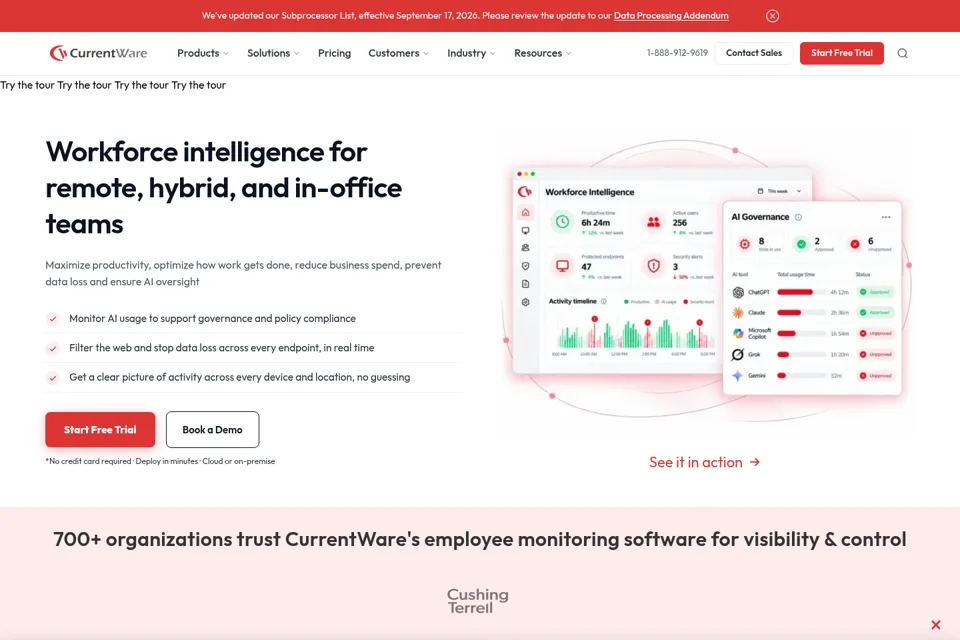Click the Grok usage bar
The height and width of the screenshot is (640, 960).
[x=801, y=355]
